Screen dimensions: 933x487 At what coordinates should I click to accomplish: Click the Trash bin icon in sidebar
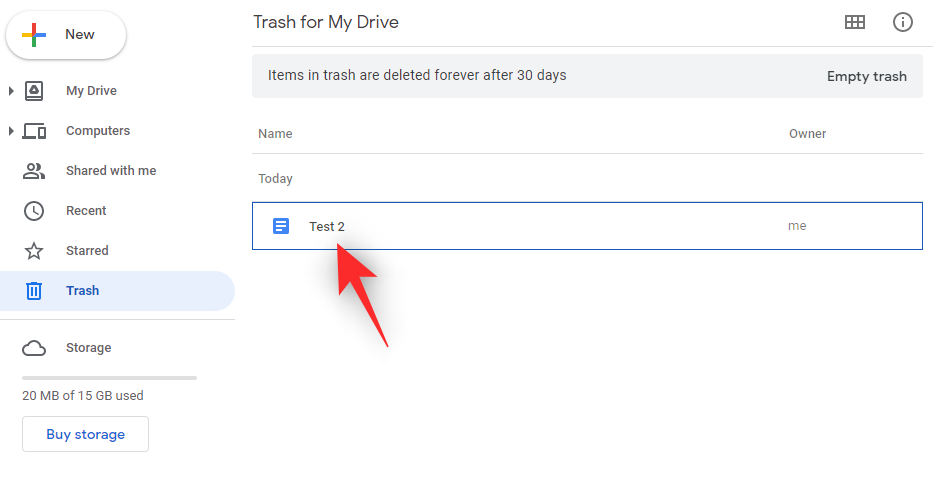pos(34,291)
